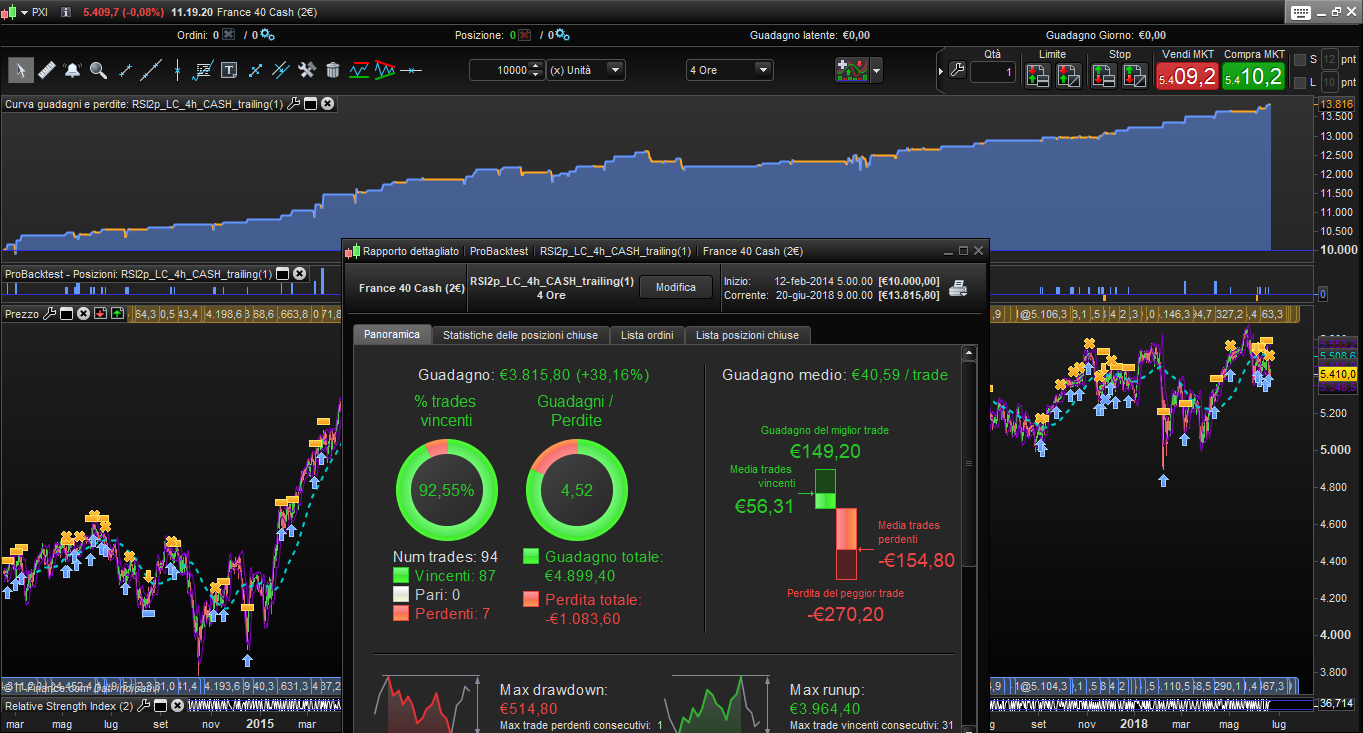Click the red down-arrow icon in Prezzo header

(100, 314)
